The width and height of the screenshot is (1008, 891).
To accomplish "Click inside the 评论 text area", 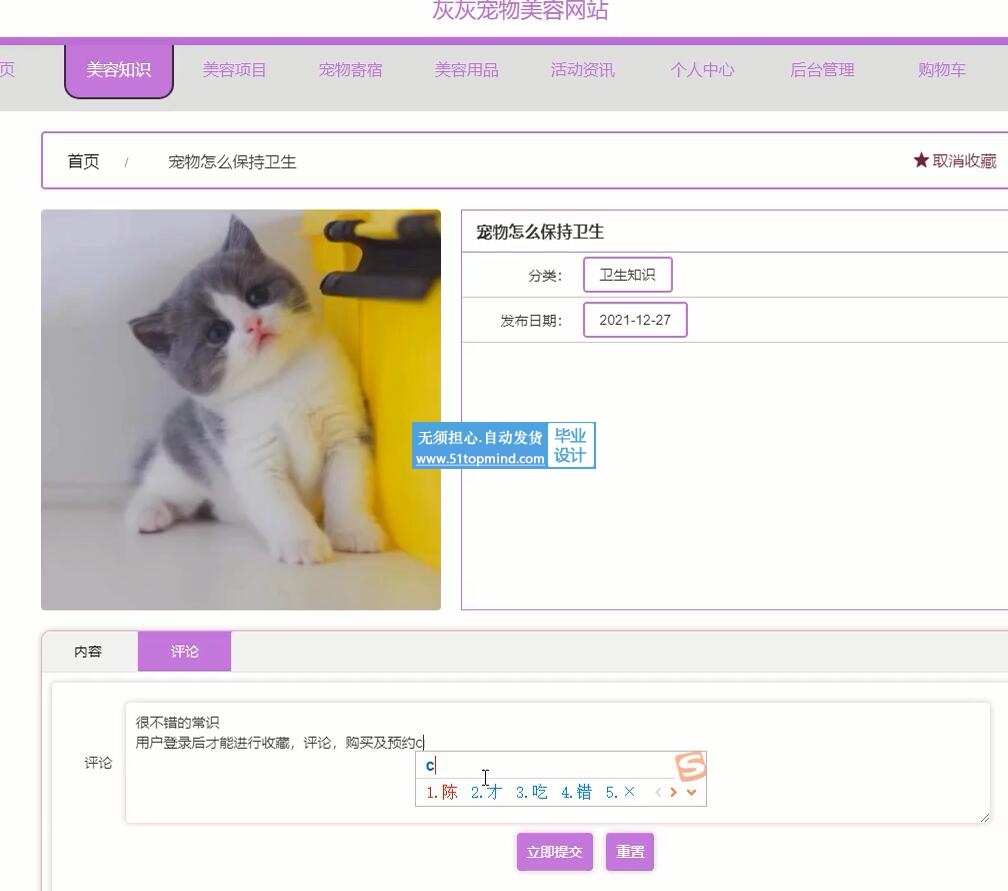I will [558, 762].
